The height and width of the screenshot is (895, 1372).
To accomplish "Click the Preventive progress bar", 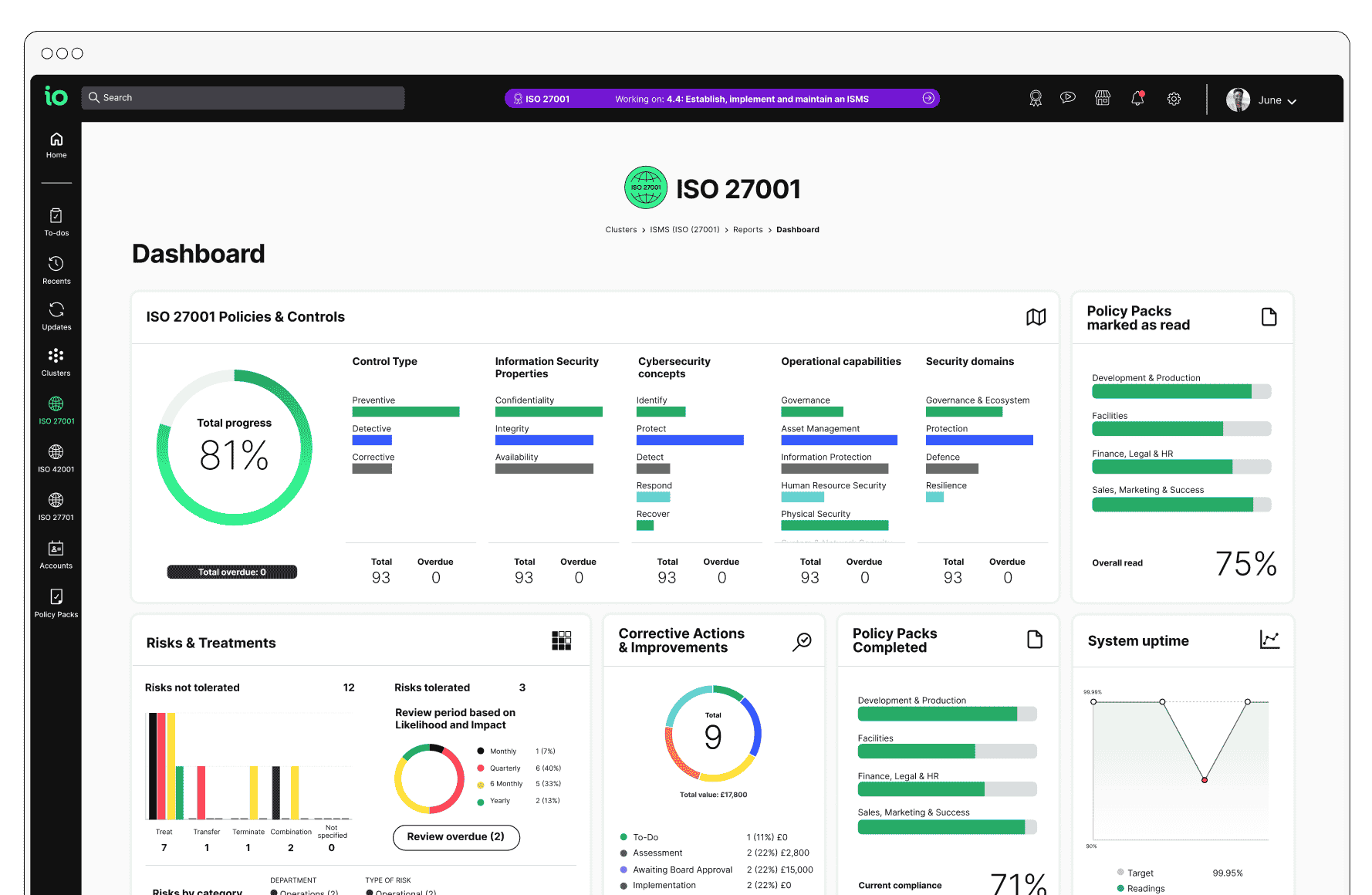I will 406,412.
